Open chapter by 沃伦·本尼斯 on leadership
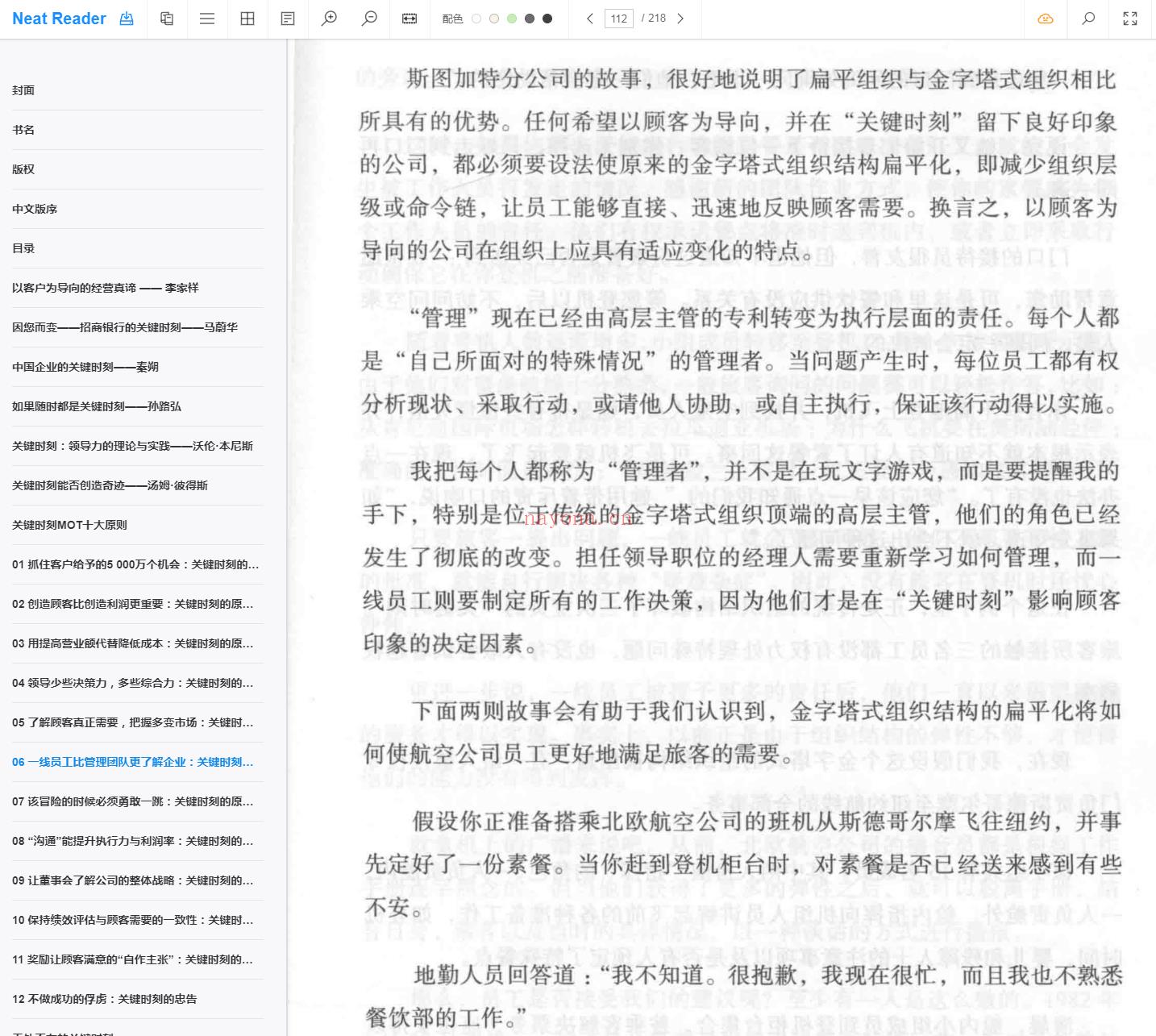 coord(138,446)
